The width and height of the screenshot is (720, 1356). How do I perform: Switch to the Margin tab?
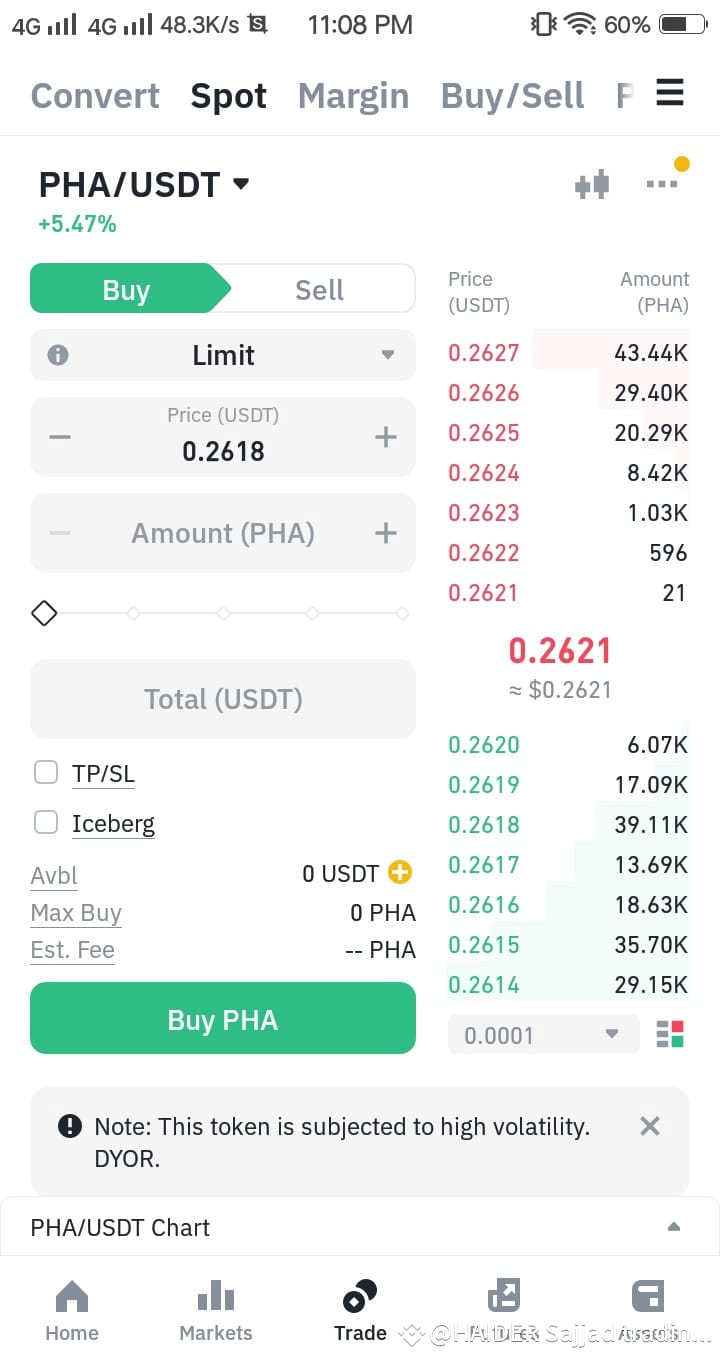click(353, 96)
